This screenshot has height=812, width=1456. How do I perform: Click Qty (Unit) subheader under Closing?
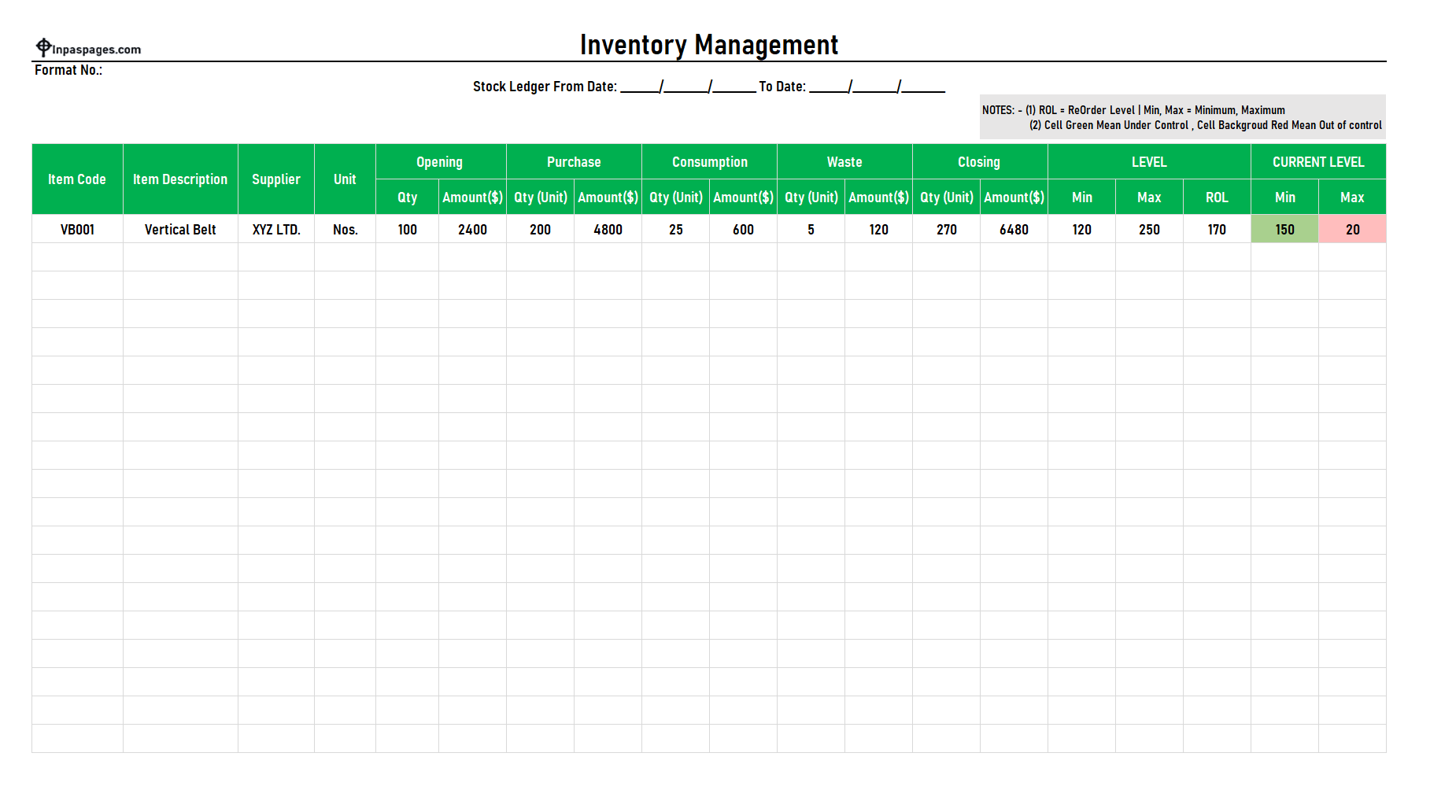tap(946, 197)
